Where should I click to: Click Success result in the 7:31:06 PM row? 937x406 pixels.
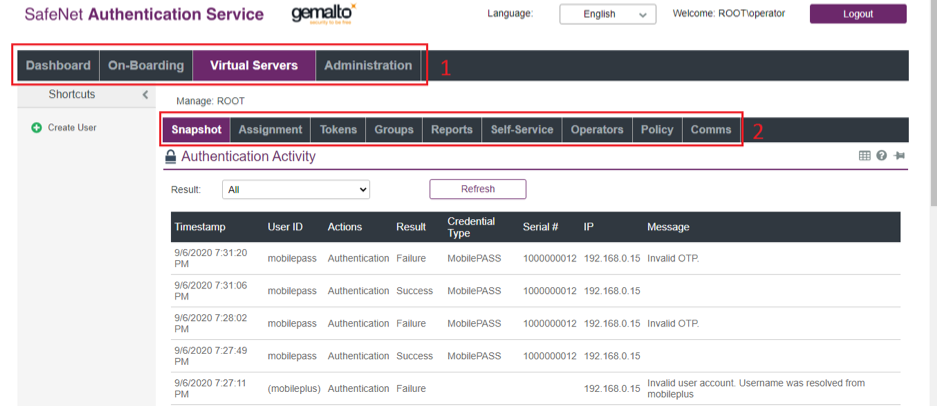[x=414, y=291]
